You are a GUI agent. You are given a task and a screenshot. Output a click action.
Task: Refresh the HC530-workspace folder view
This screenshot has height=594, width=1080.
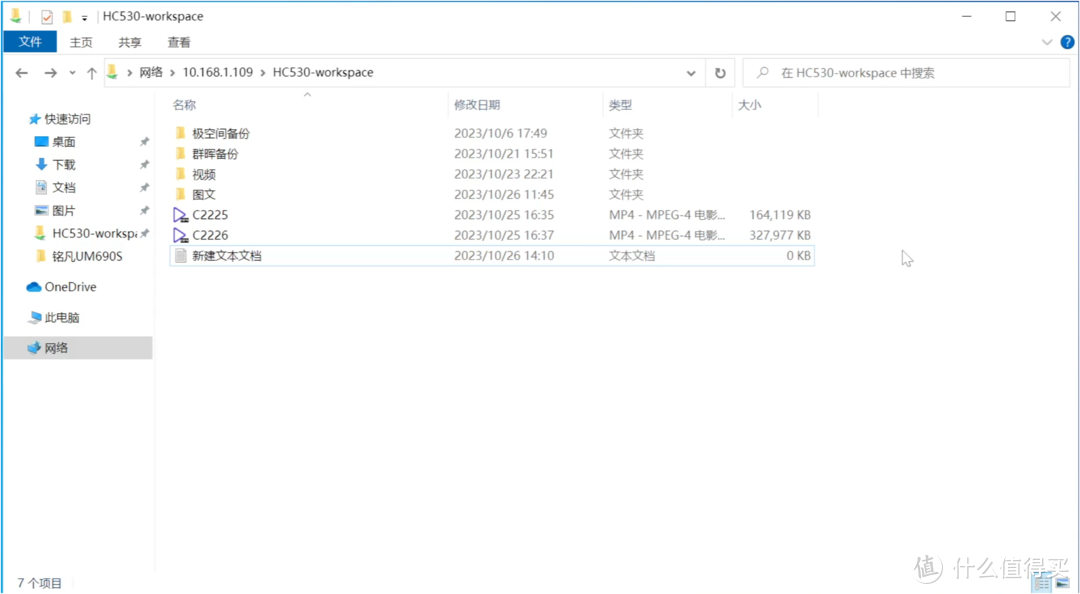(x=719, y=73)
